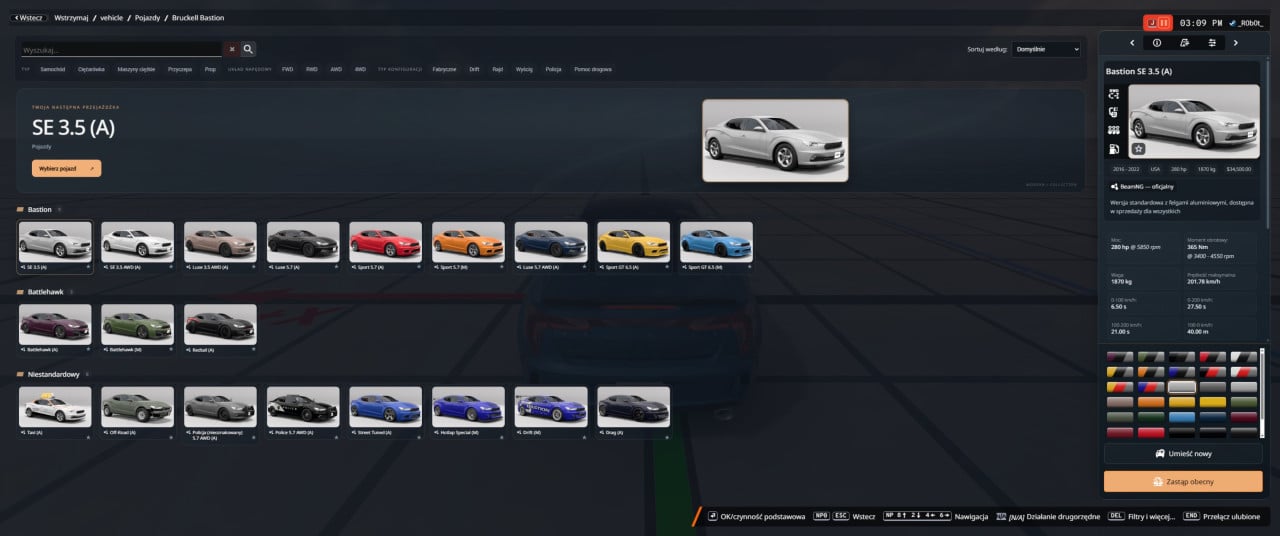This screenshot has width=1280, height=536.
Task: Click the Bastion group folder icon
Action: pos(20,209)
